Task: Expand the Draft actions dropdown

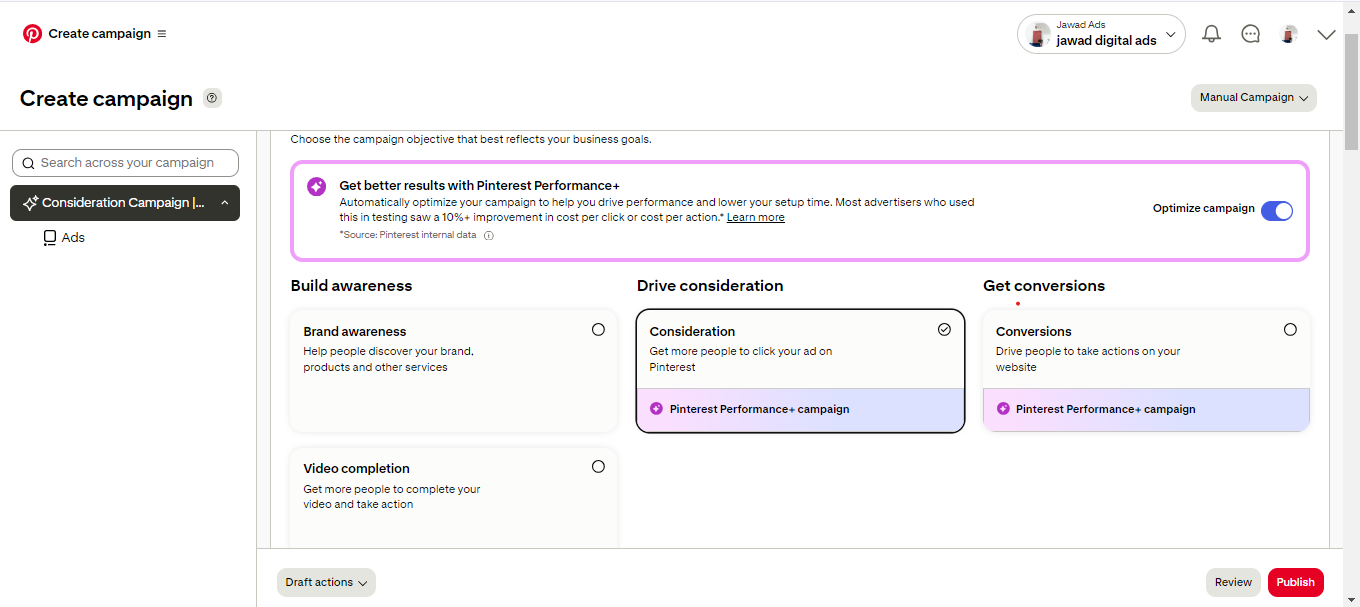Action: (326, 583)
